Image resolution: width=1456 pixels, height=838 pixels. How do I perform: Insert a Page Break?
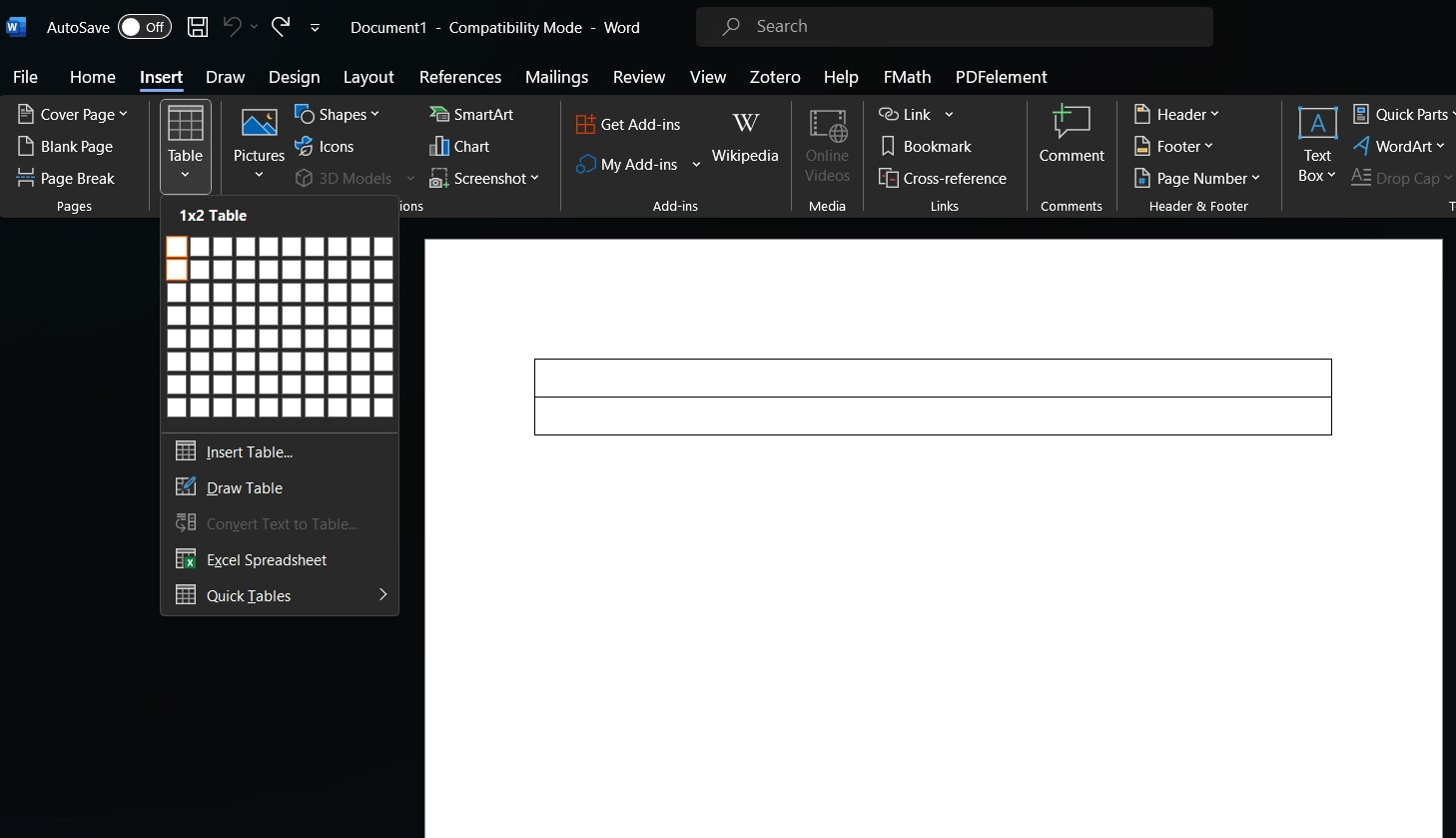66,179
